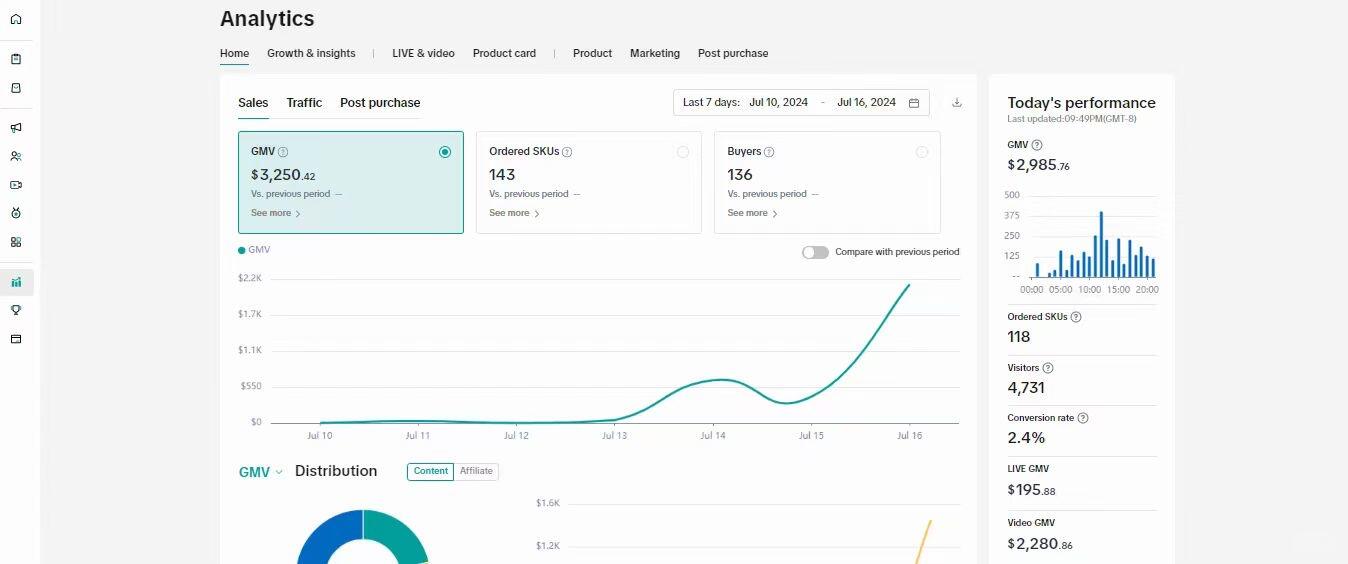
Task: Open the Home icon in the sidebar
Action: (16, 19)
